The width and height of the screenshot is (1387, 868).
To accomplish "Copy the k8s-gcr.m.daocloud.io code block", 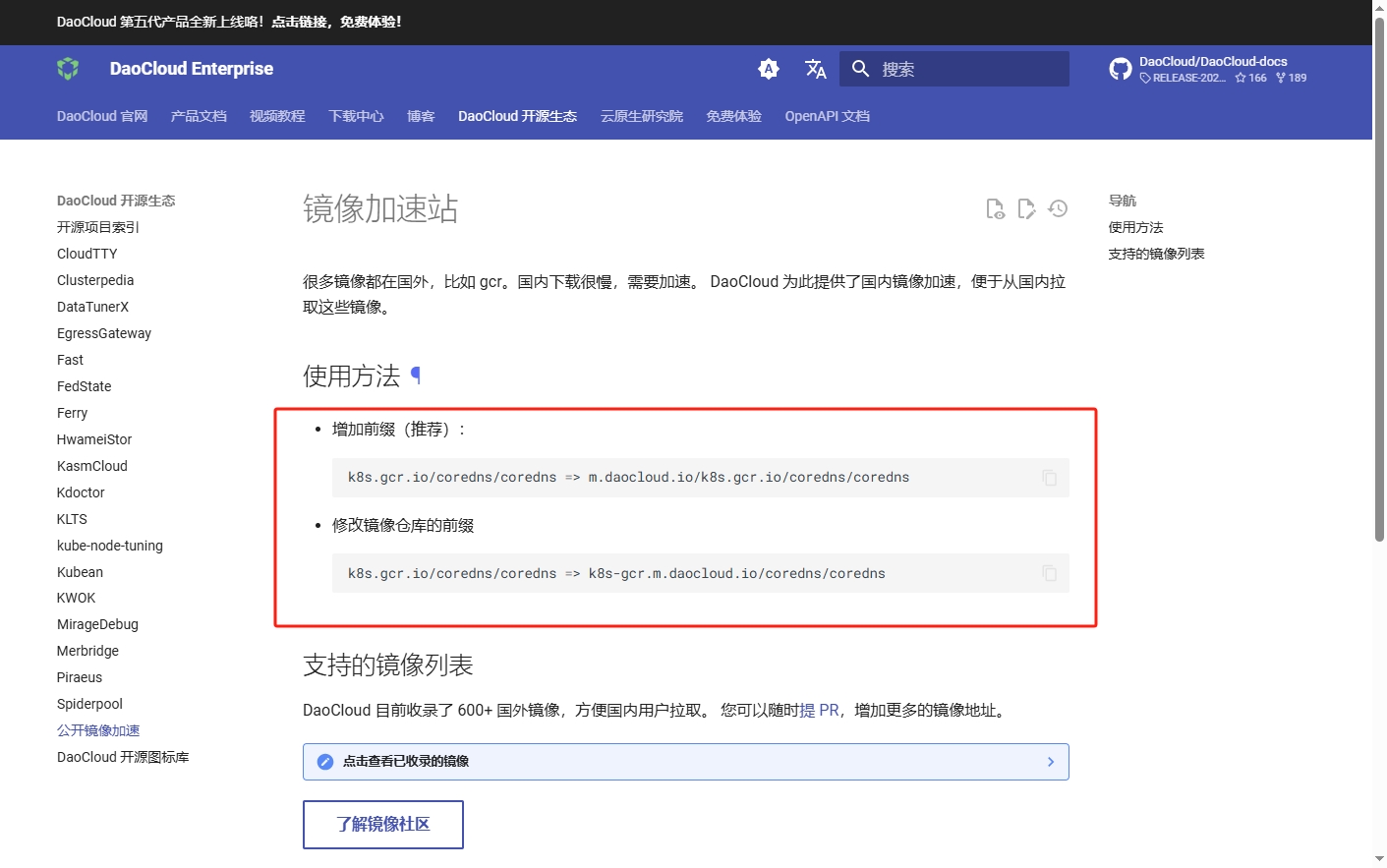I will pos(1050,573).
